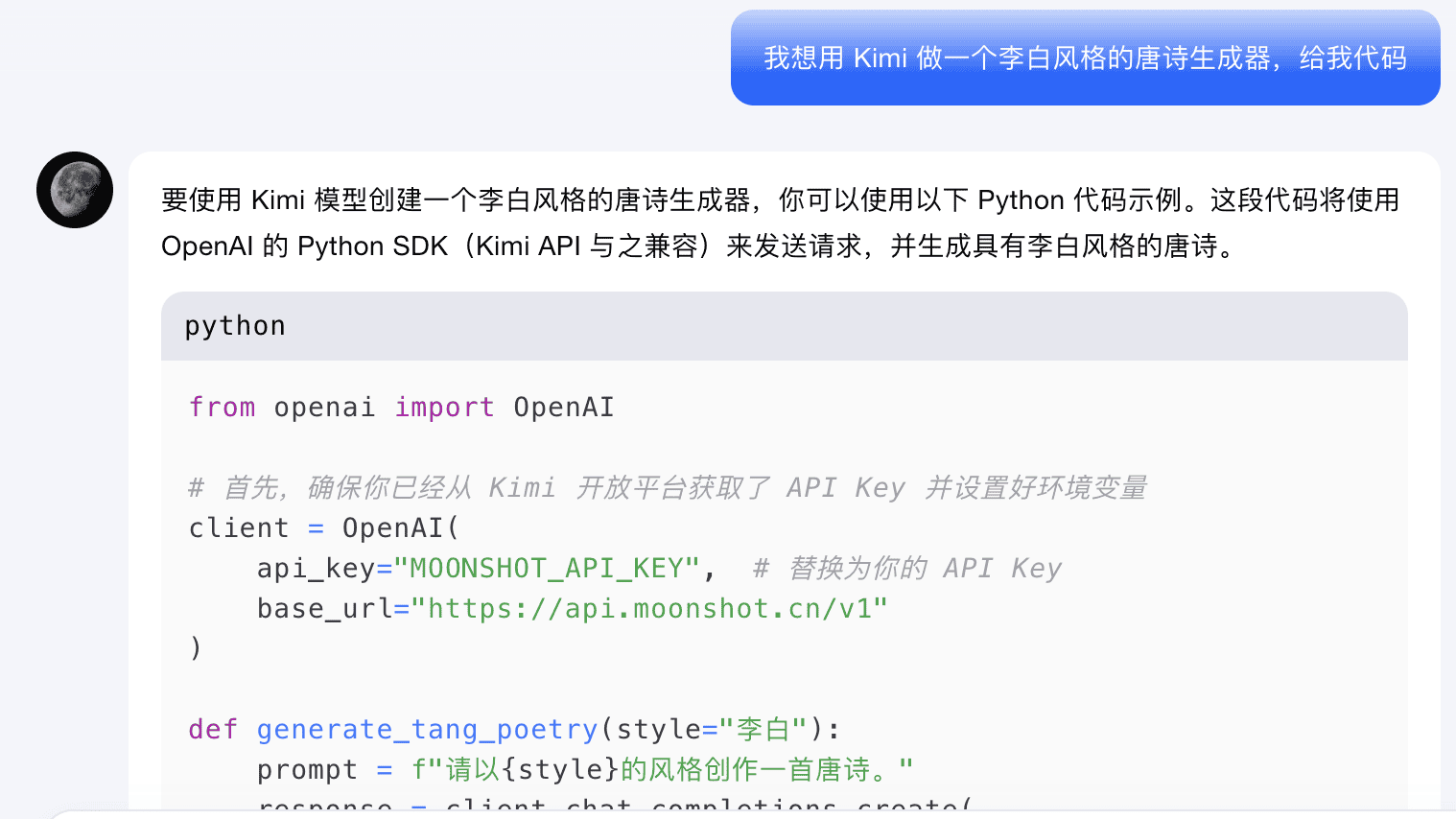Click the "替换为你的 API Key" comment
Viewport: 1456px width, 819px height.
coord(907,569)
